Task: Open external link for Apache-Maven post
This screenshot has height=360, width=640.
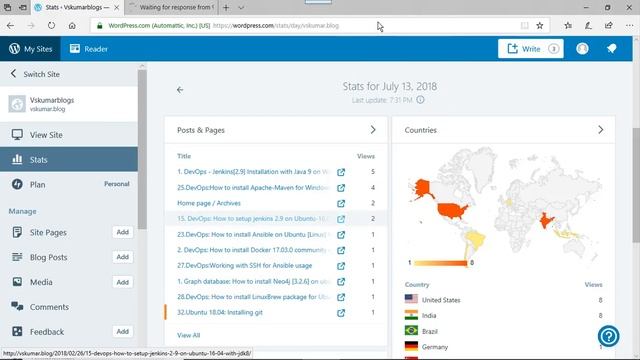Action: coord(341,188)
